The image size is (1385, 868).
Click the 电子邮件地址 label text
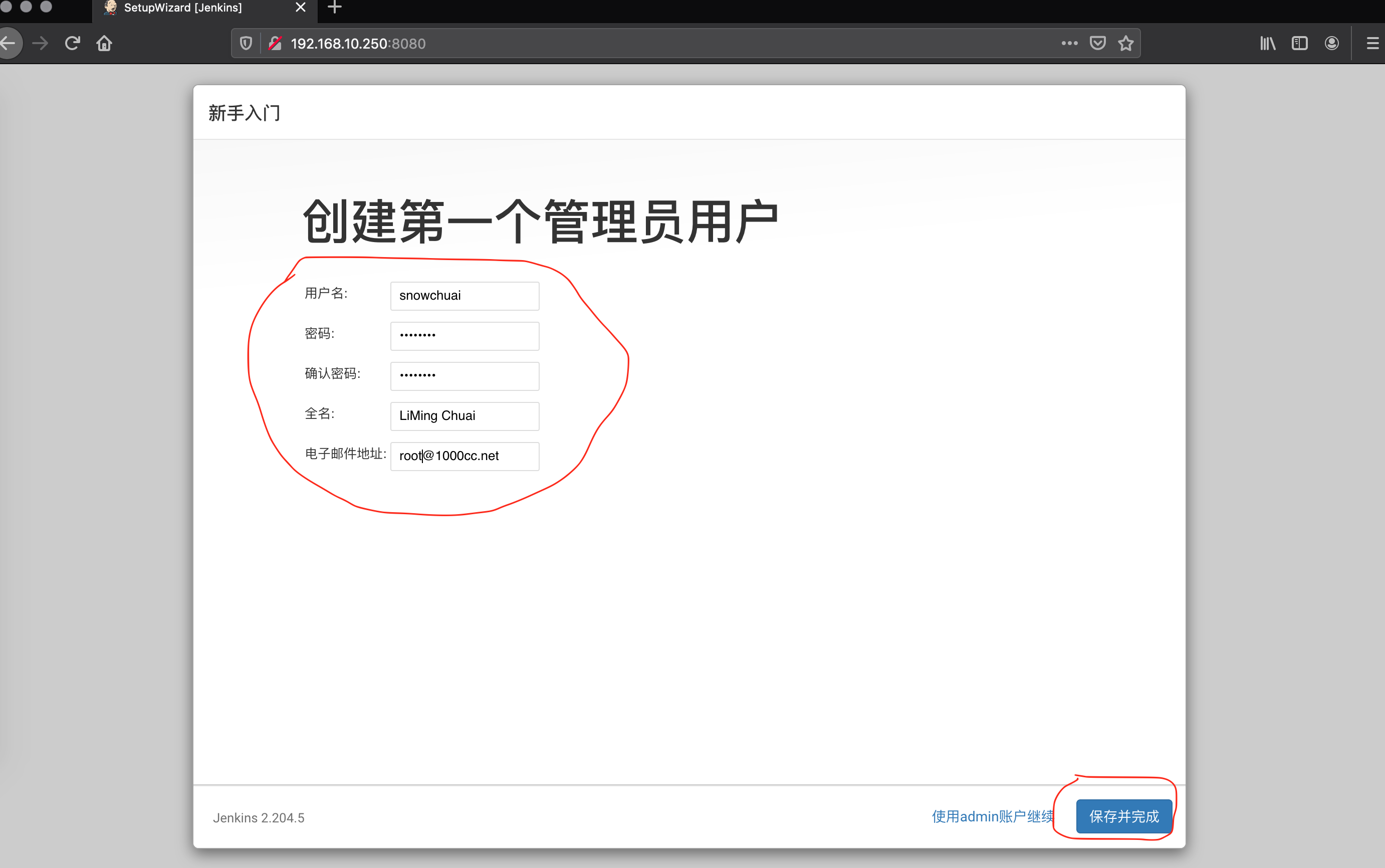pyautogui.click(x=346, y=454)
